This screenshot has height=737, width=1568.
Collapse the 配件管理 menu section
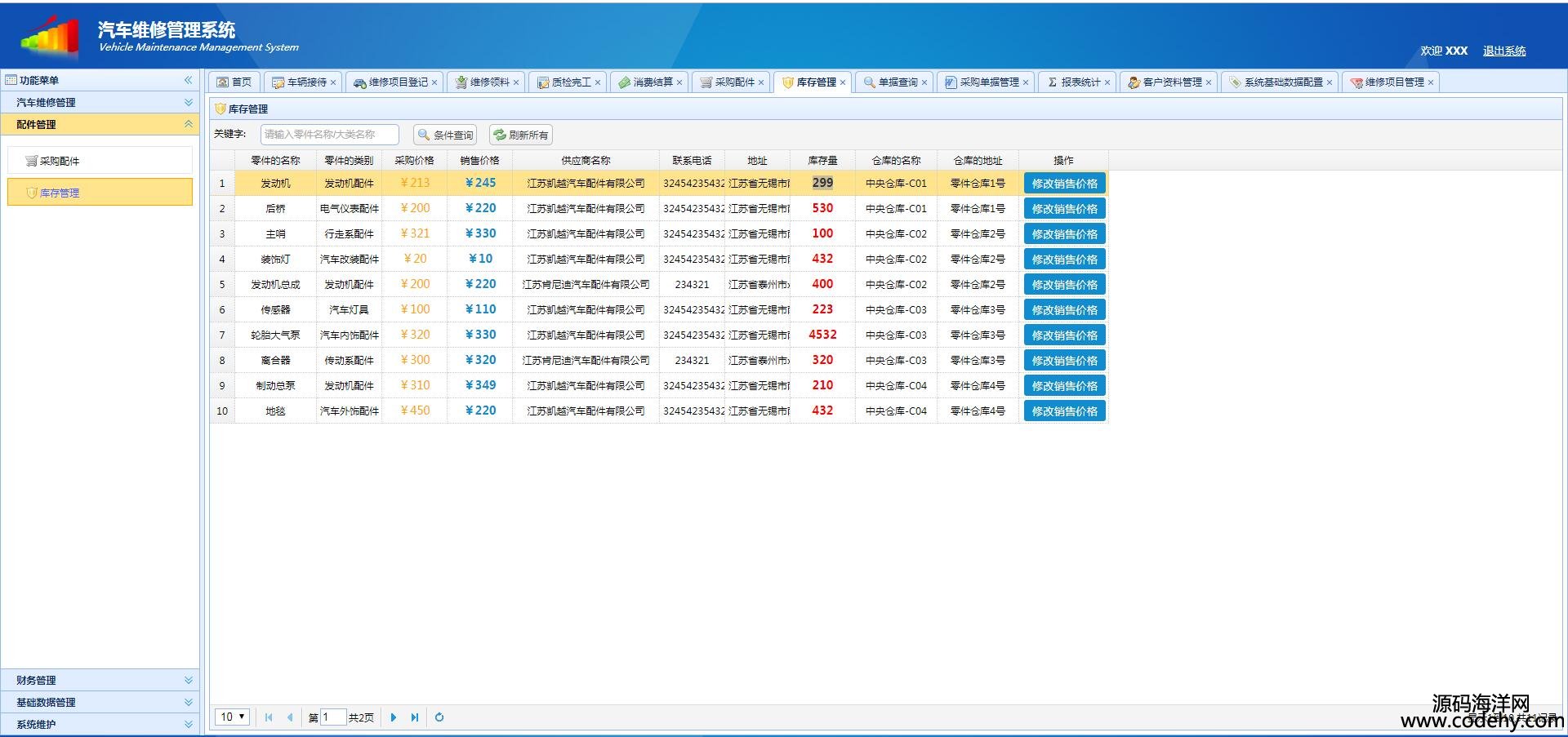click(x=100, y=124)
